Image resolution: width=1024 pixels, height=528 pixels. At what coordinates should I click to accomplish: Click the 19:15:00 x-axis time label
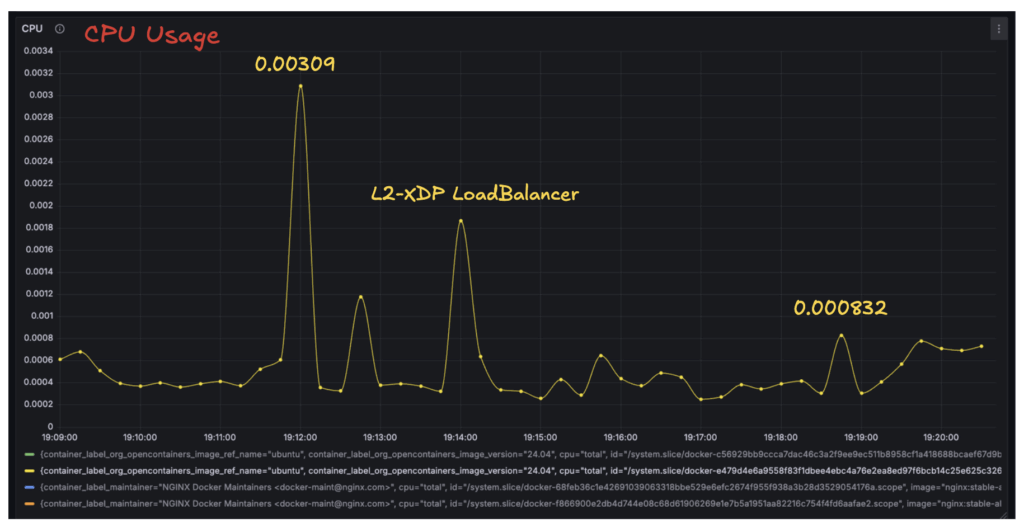coord(540,437)
